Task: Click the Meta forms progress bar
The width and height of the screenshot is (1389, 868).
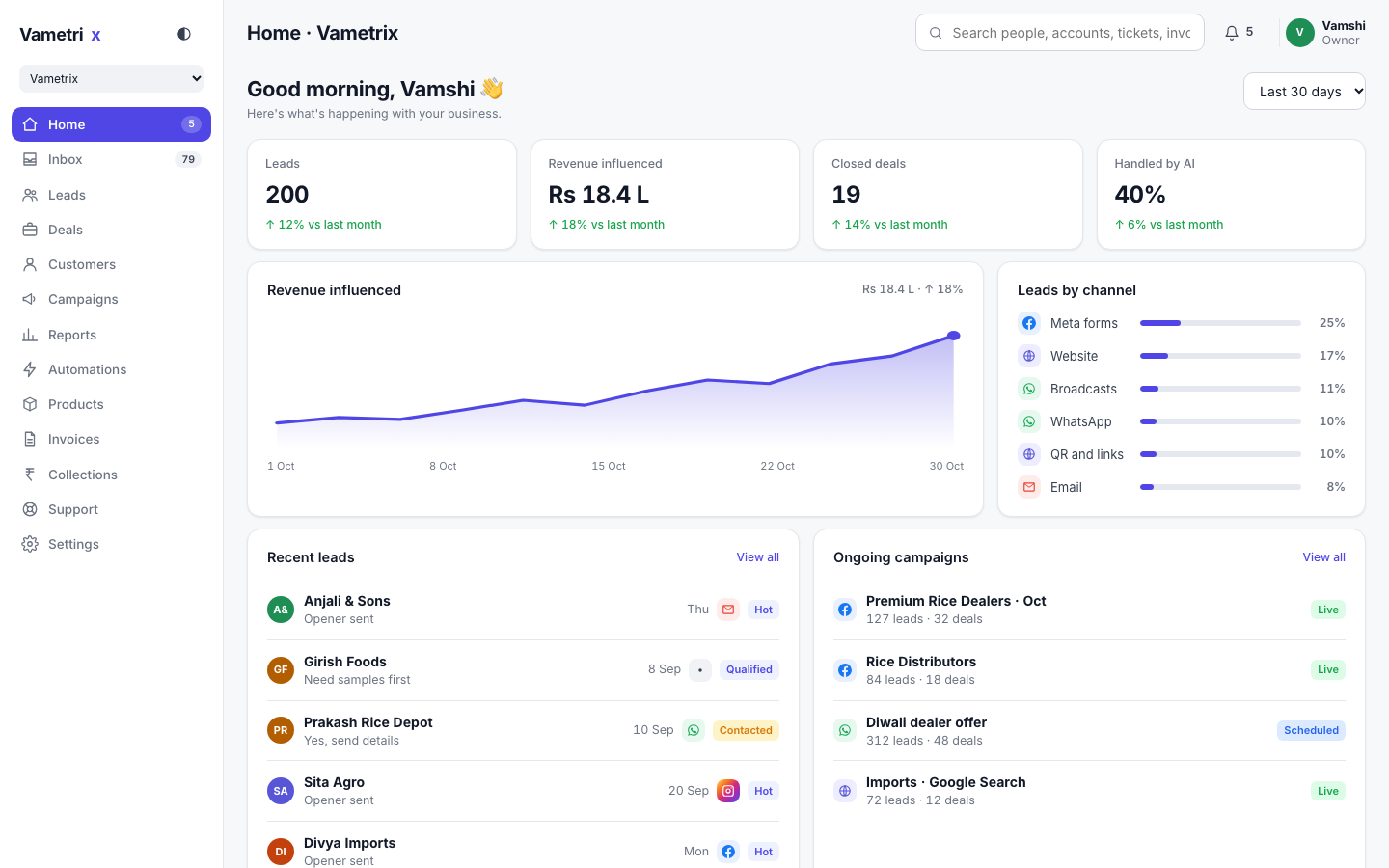Action: pyautogui.click(x=1220, y=323)
